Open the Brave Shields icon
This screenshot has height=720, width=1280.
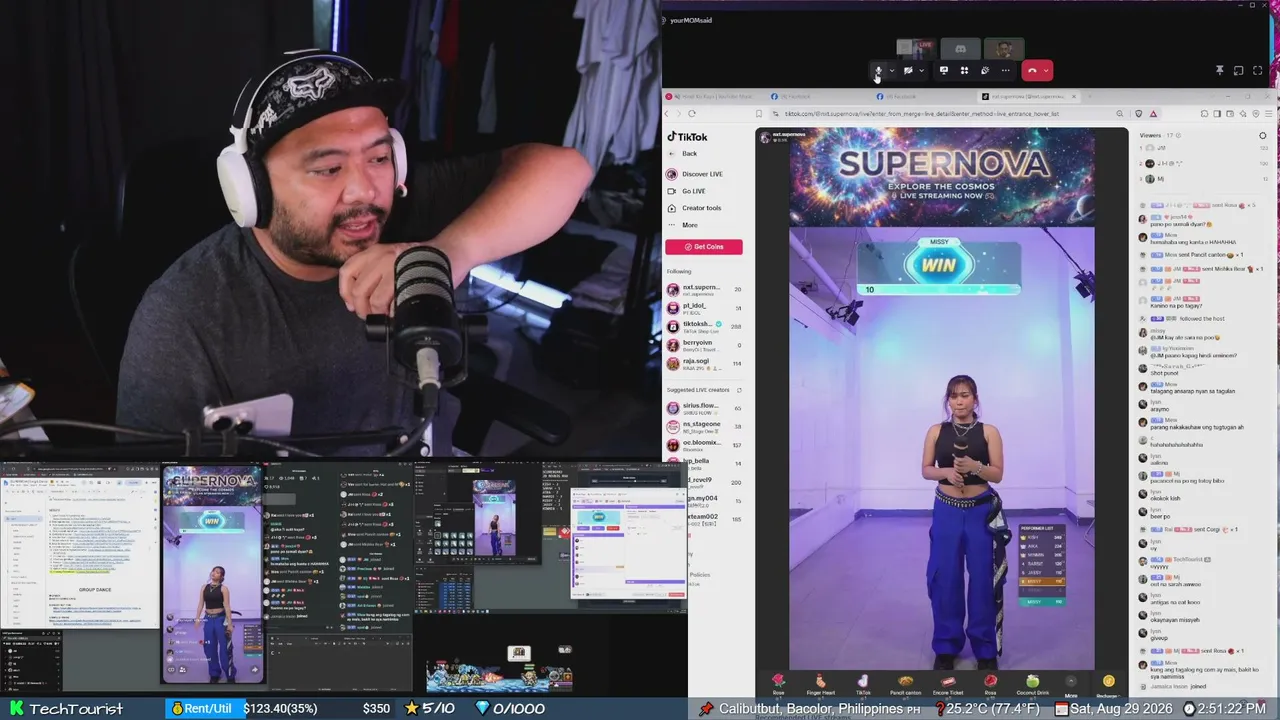pos(1137,114)
